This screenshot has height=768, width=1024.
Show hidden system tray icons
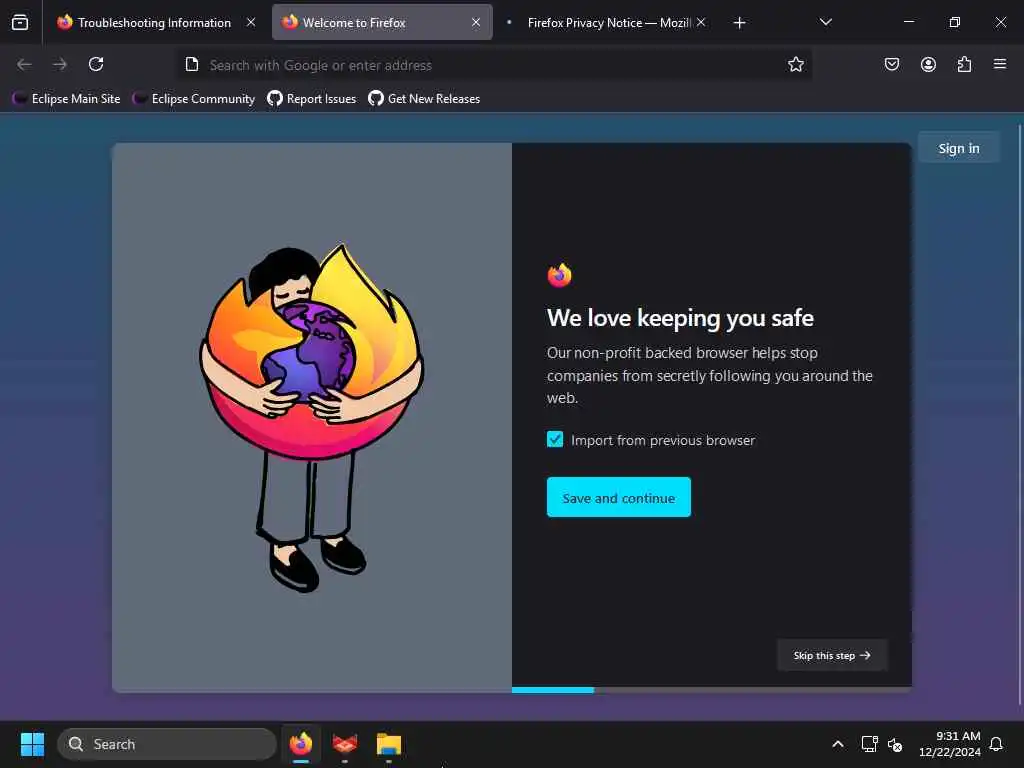coord(838,744)
